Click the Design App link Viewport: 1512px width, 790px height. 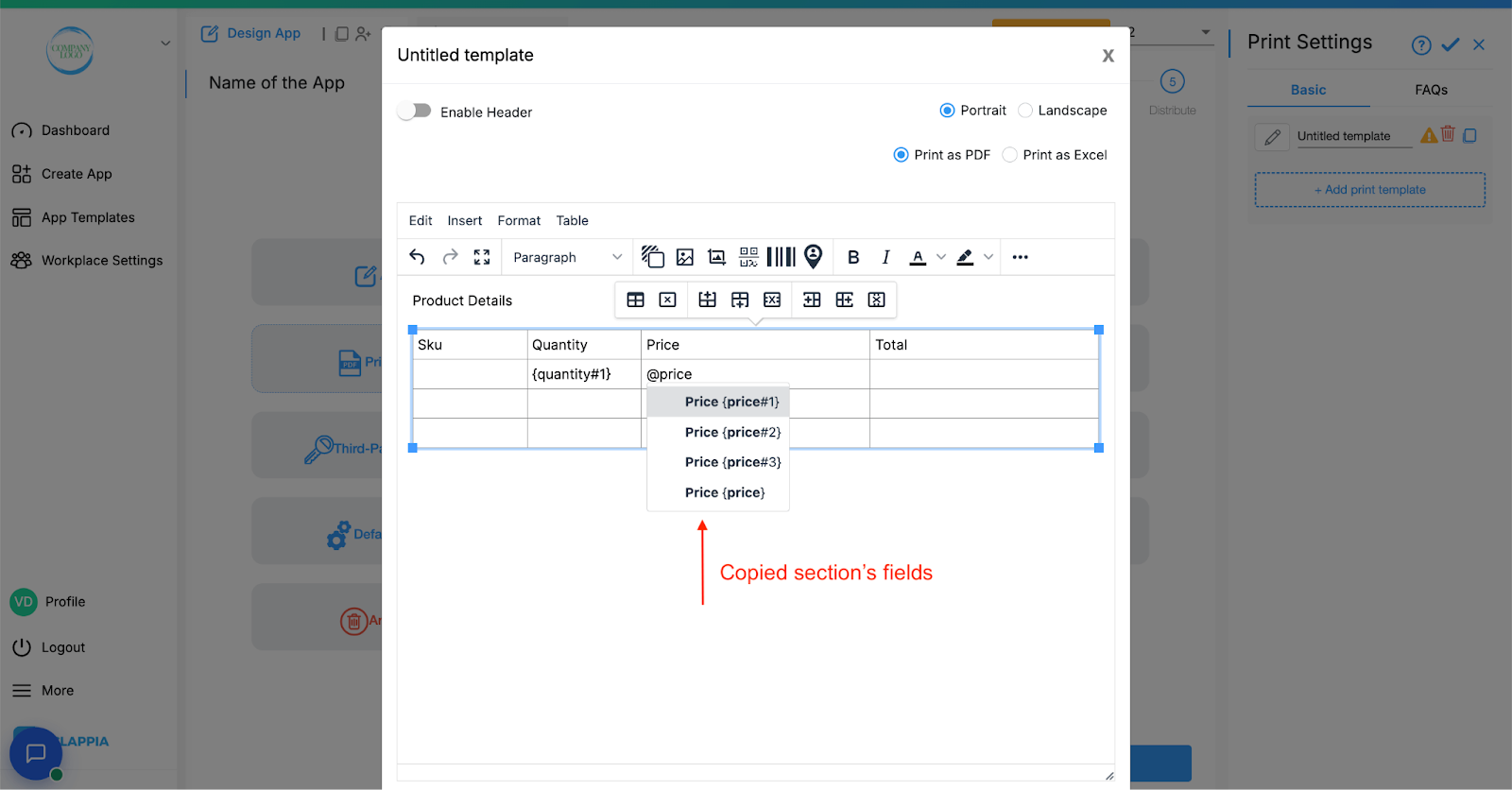click(250, 33)
